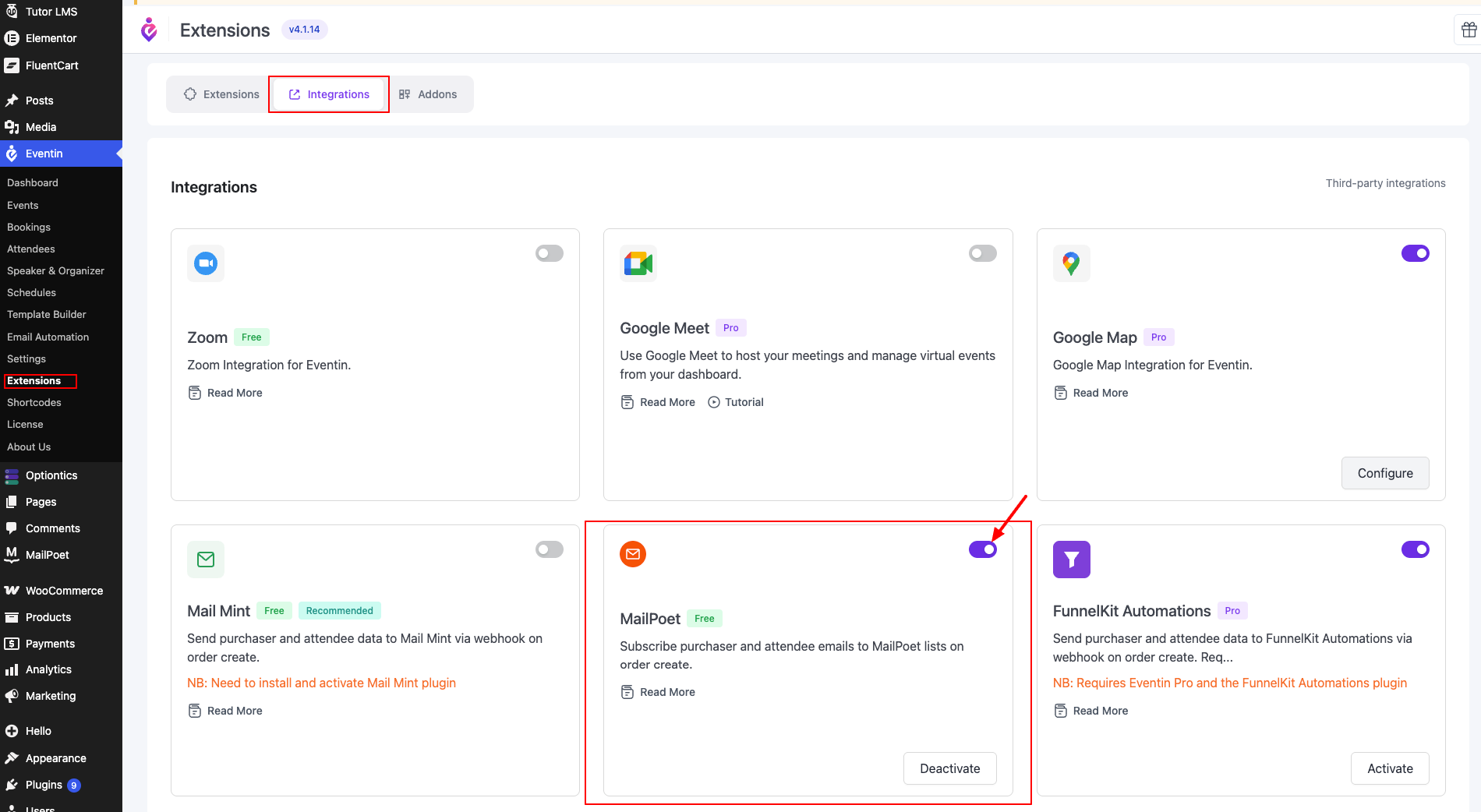Click the Google Meet Tutorial play icon
Screen dimensions: 1481x812
[714, 402]
